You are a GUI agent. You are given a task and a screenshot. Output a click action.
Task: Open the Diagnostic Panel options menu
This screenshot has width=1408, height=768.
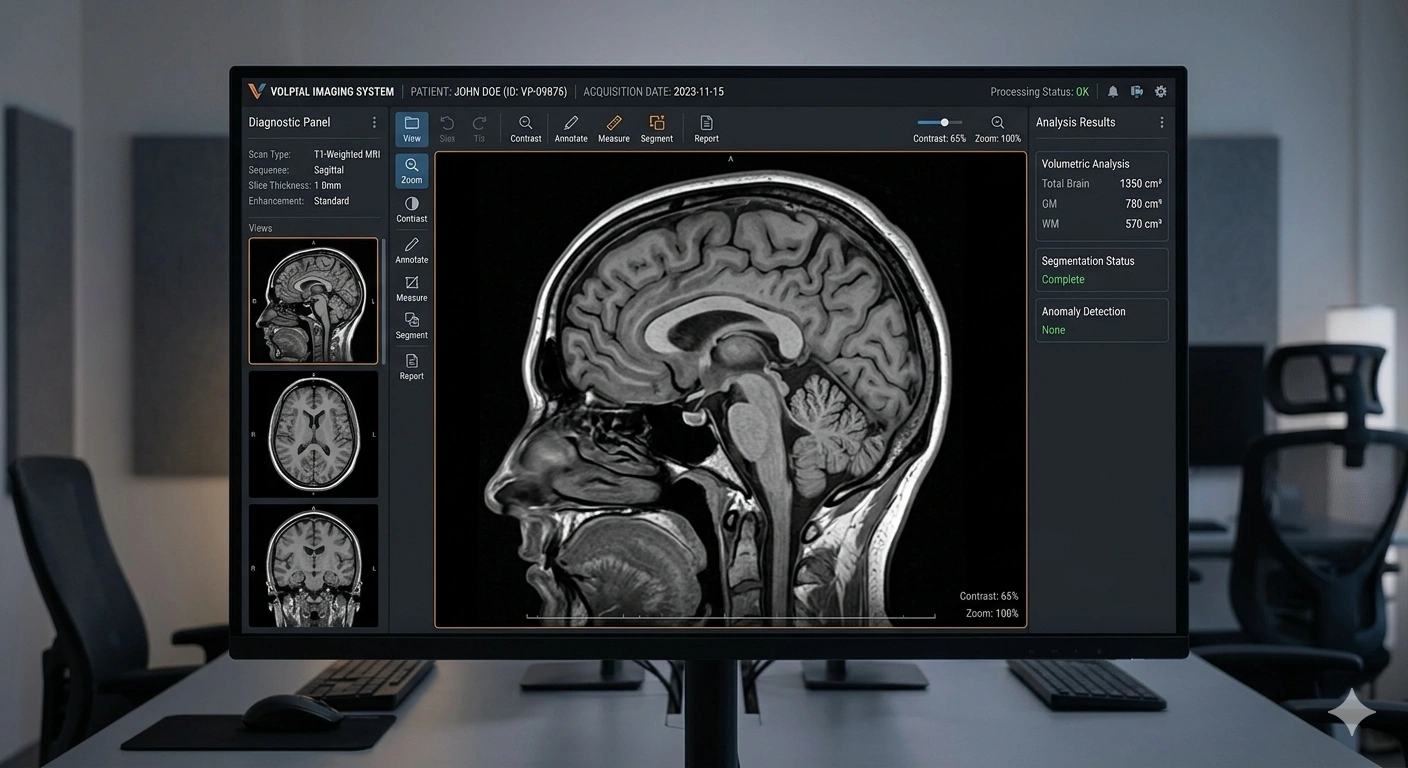(374, 122)
